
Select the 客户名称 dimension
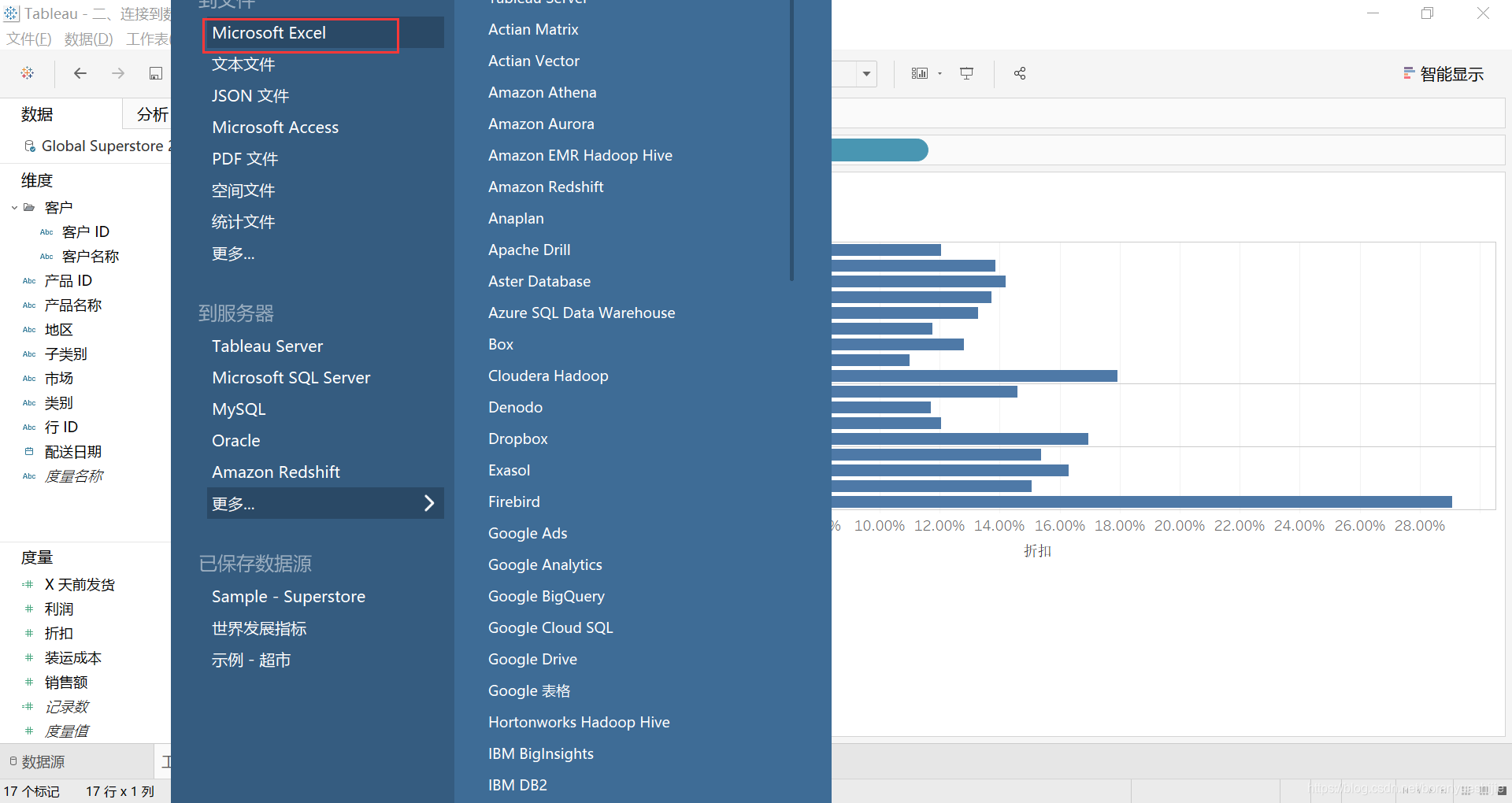tap(90, 257)
